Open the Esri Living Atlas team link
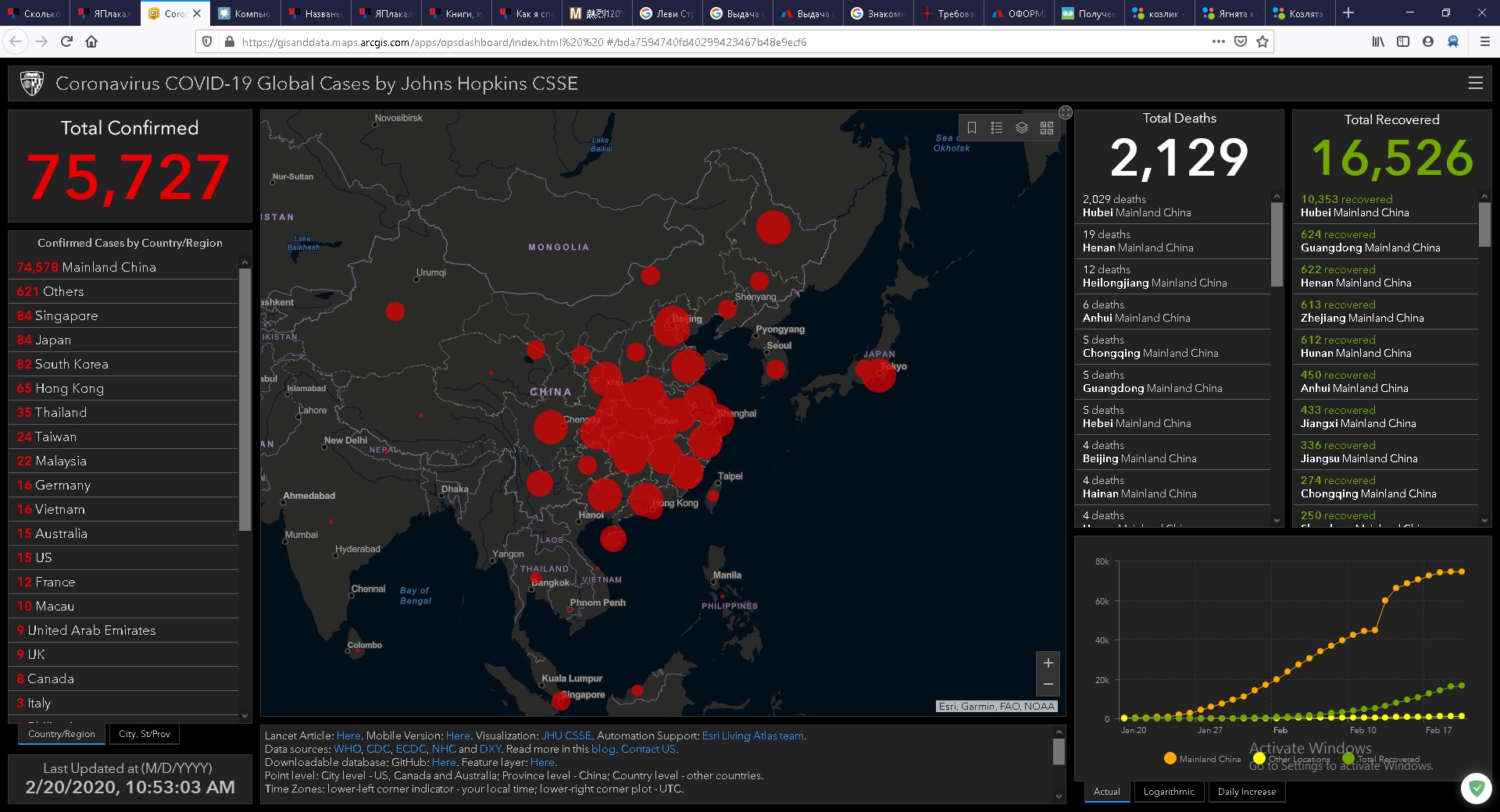Viewport: 1500px width, 812px height. point(753,735)
